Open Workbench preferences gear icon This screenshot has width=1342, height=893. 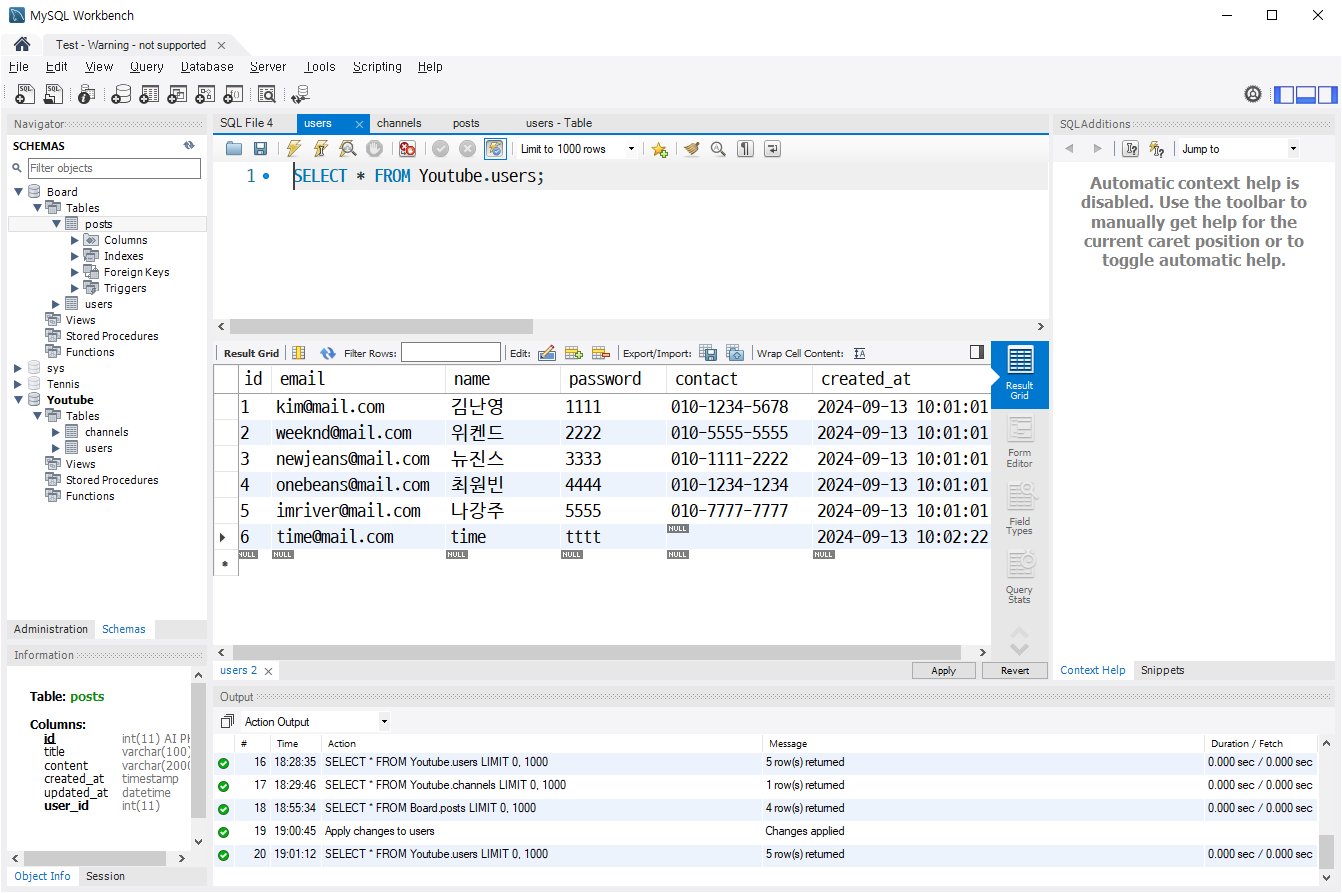coord(1253,94)
